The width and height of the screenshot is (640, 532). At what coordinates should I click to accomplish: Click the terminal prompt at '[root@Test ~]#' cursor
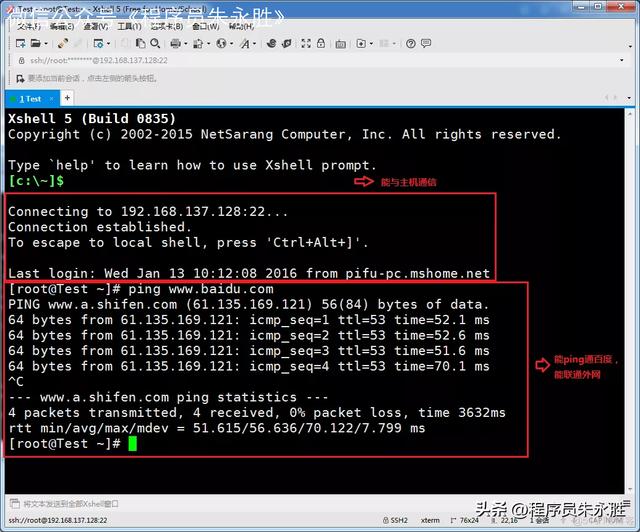[132, 444]
